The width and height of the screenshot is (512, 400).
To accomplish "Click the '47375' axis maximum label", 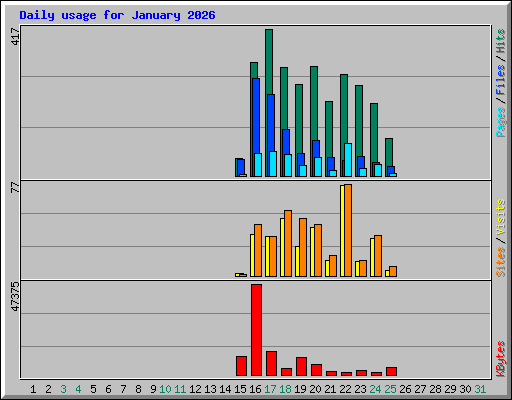I will (x=15, y=297).
